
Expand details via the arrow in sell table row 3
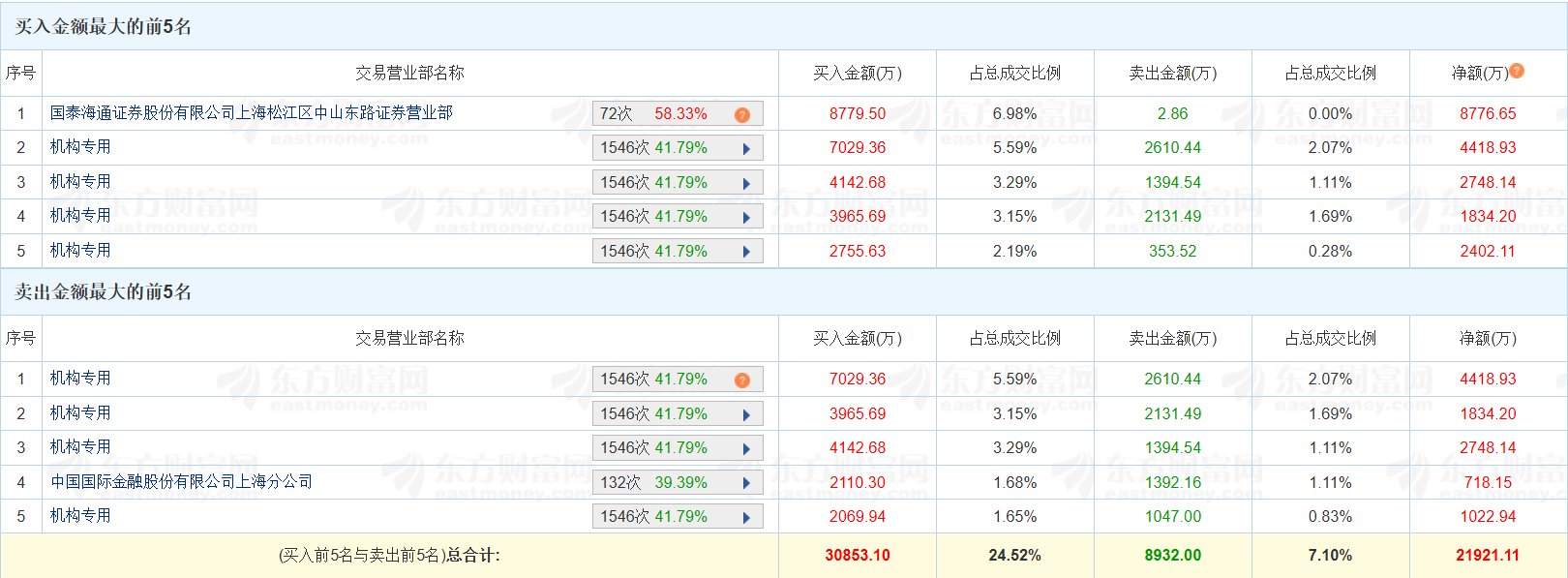click(746, 449)
